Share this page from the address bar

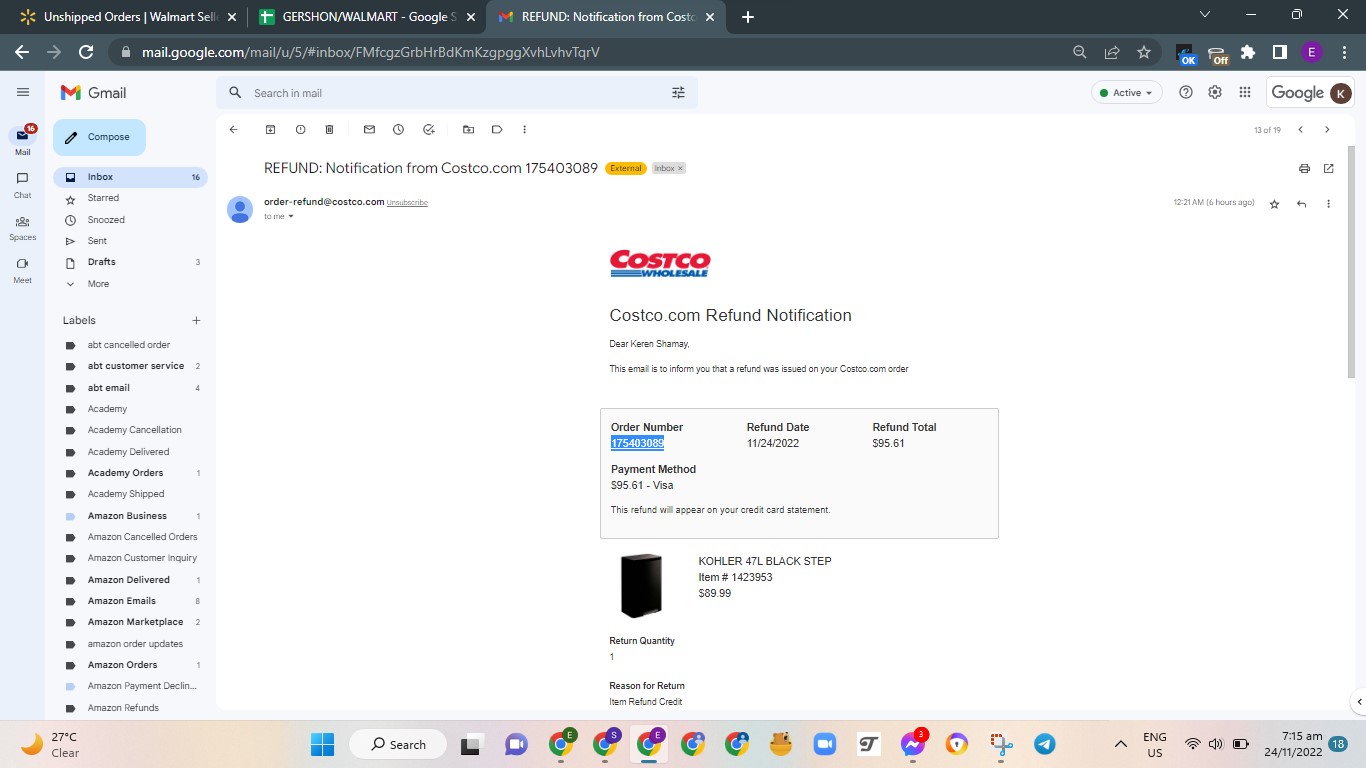coord(1112,52)
